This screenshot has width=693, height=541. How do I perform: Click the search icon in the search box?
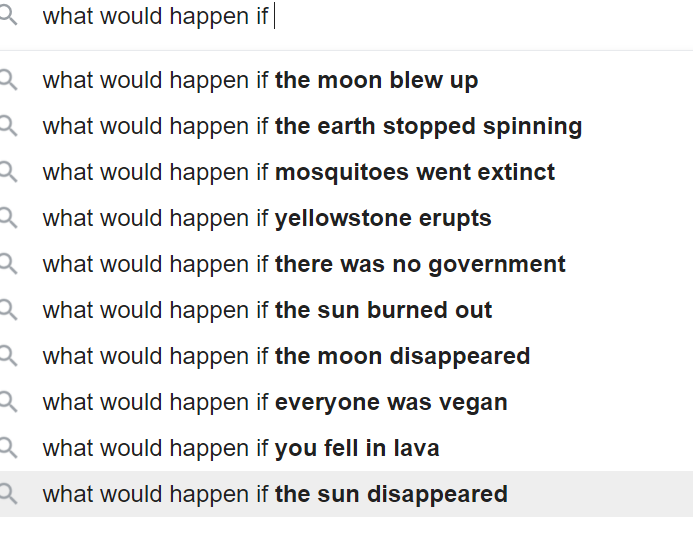click(8, 16)
